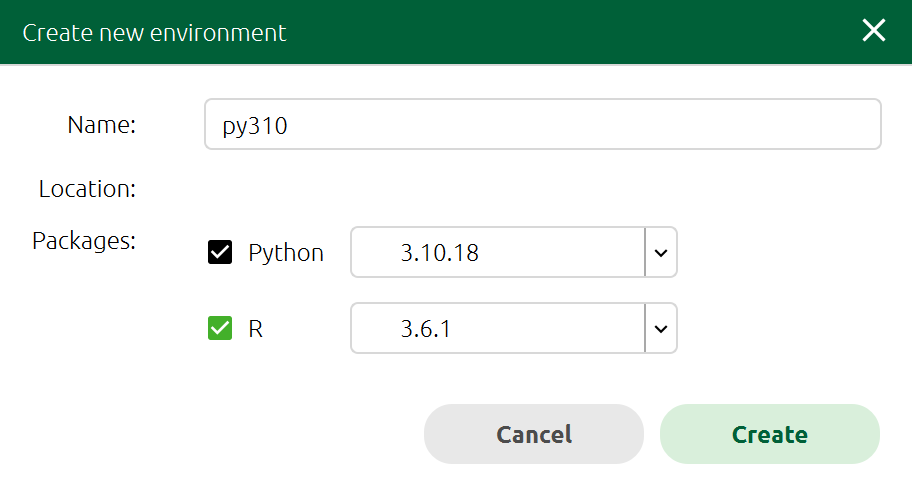
Task: Uncheck the R package checkbox
Action: [x=220, y=328]
